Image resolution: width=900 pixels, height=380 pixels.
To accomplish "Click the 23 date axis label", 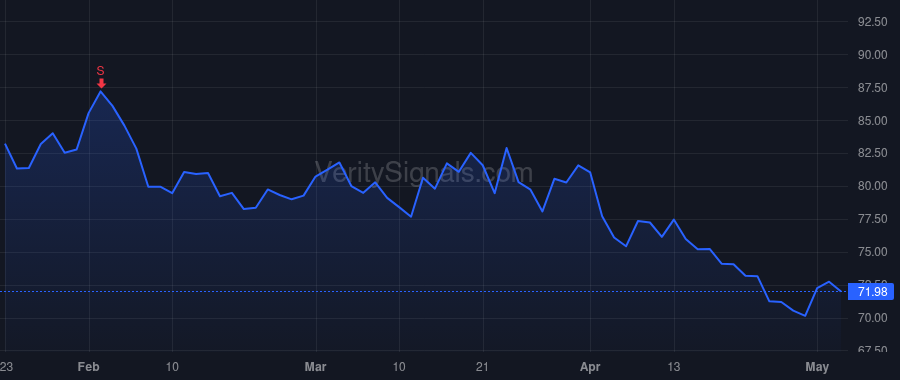I will point(6,366).
